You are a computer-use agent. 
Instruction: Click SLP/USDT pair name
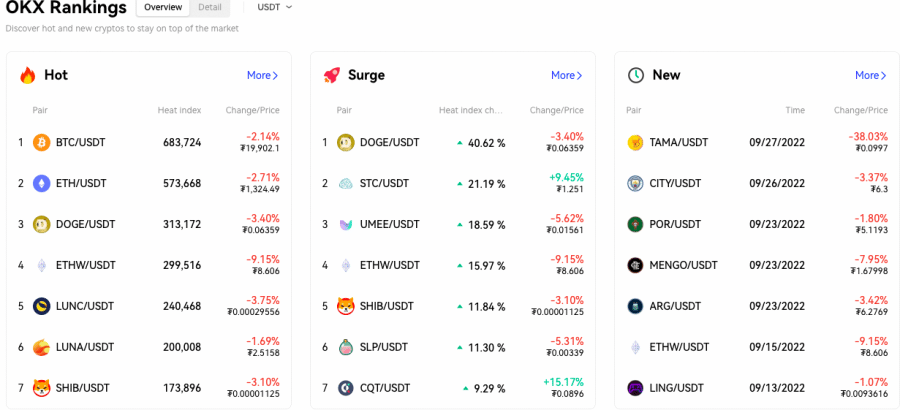pos(383,347)
